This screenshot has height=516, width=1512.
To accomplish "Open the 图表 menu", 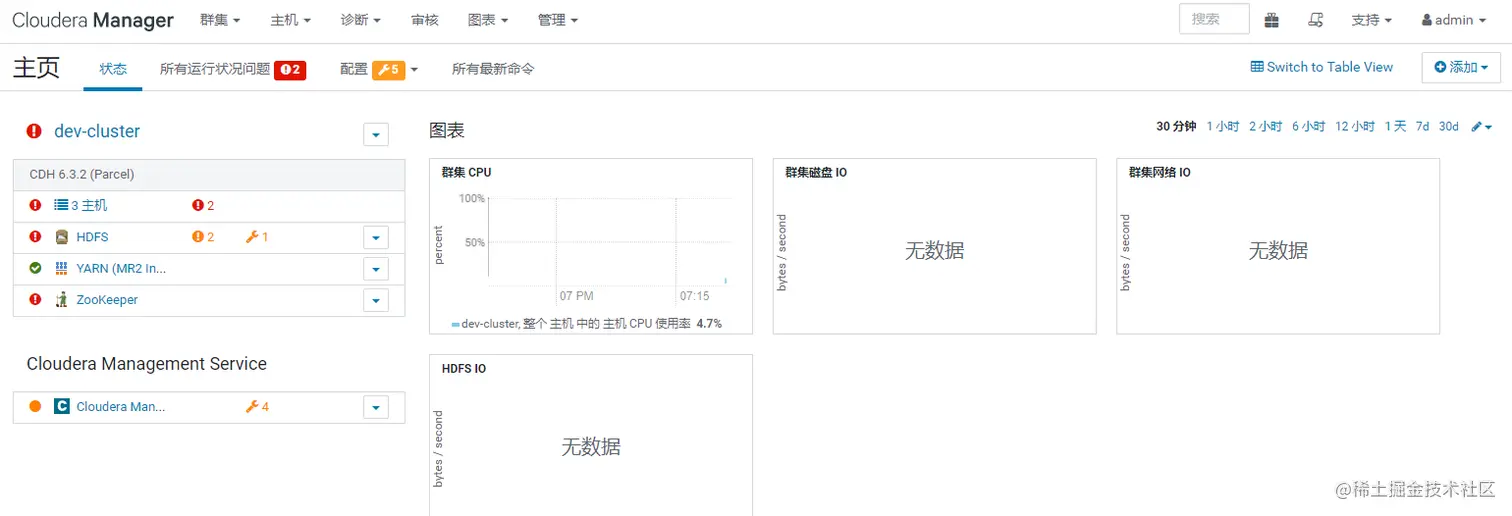I will (x=488, y=20).
